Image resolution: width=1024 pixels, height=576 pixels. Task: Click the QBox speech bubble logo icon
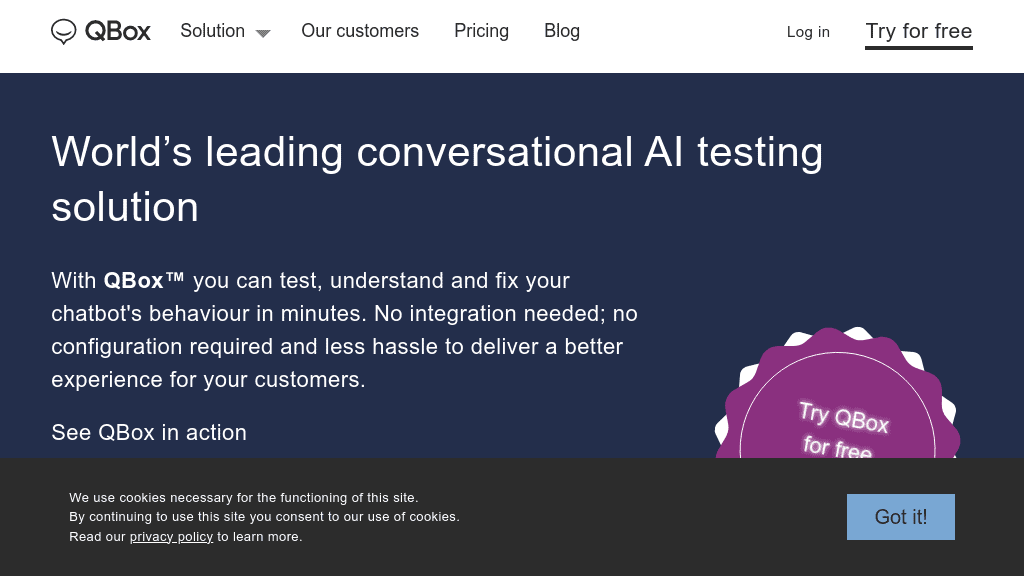[65, 31]
